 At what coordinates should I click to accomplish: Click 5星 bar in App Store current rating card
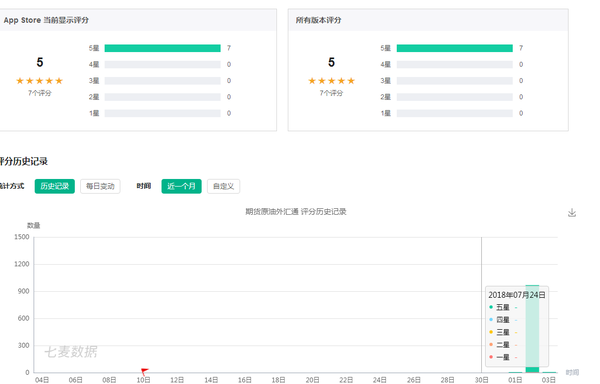point(163,48)
